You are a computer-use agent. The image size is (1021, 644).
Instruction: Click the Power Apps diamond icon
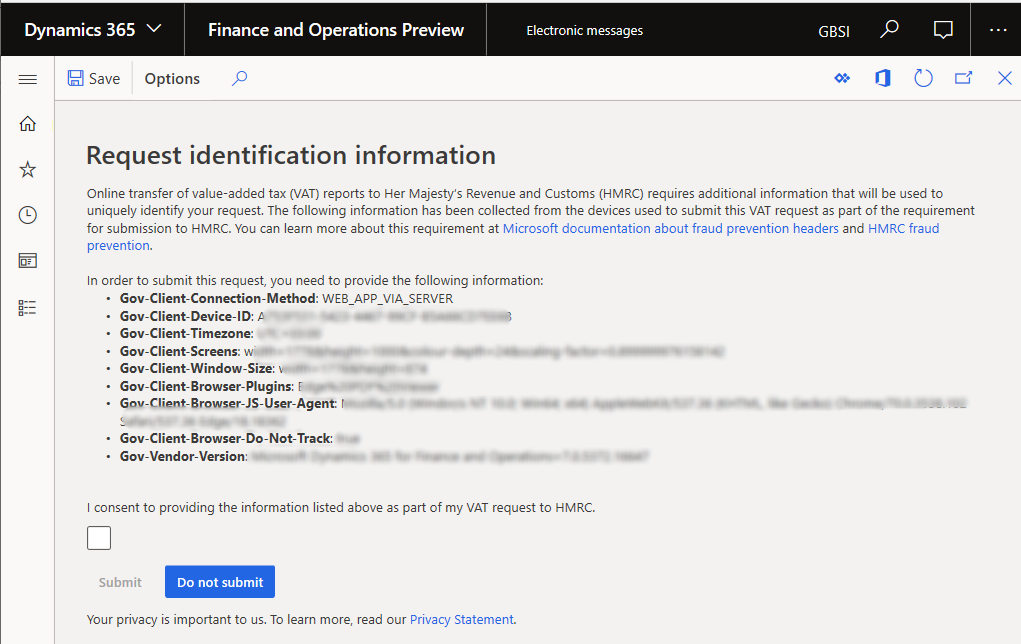point(842,78)
